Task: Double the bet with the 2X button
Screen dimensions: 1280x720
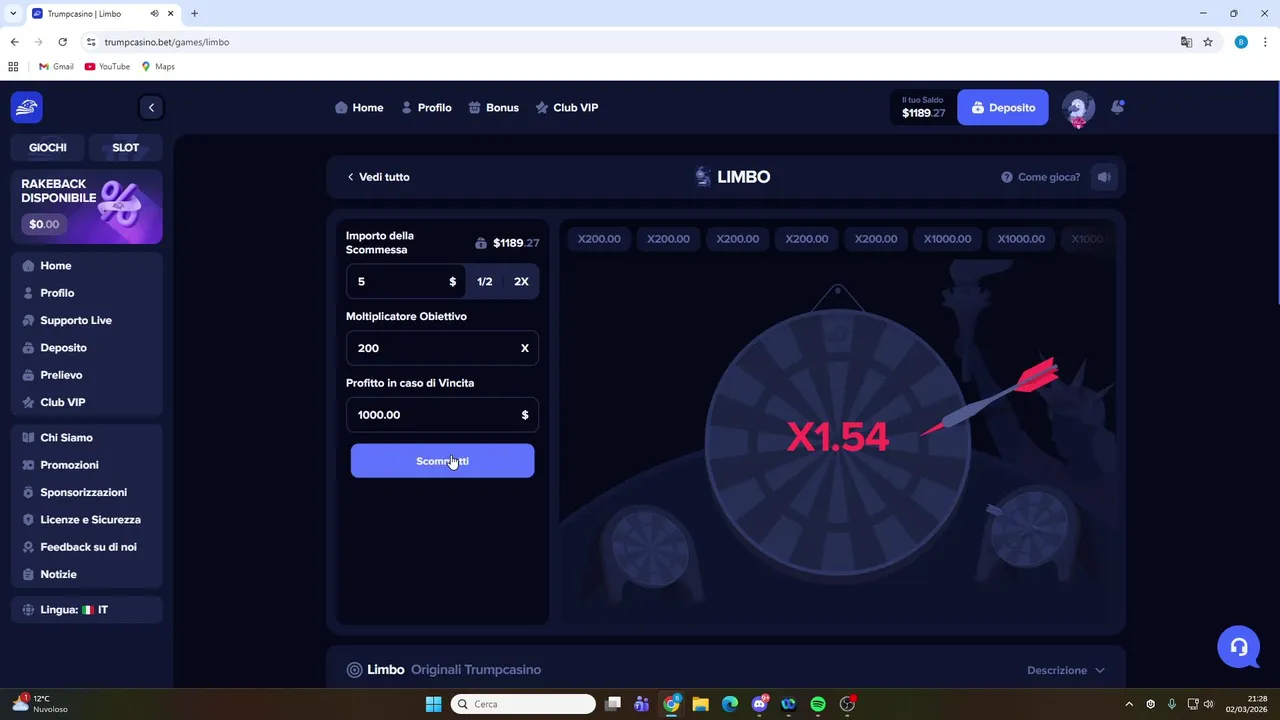Action: [x=521, y=282]
